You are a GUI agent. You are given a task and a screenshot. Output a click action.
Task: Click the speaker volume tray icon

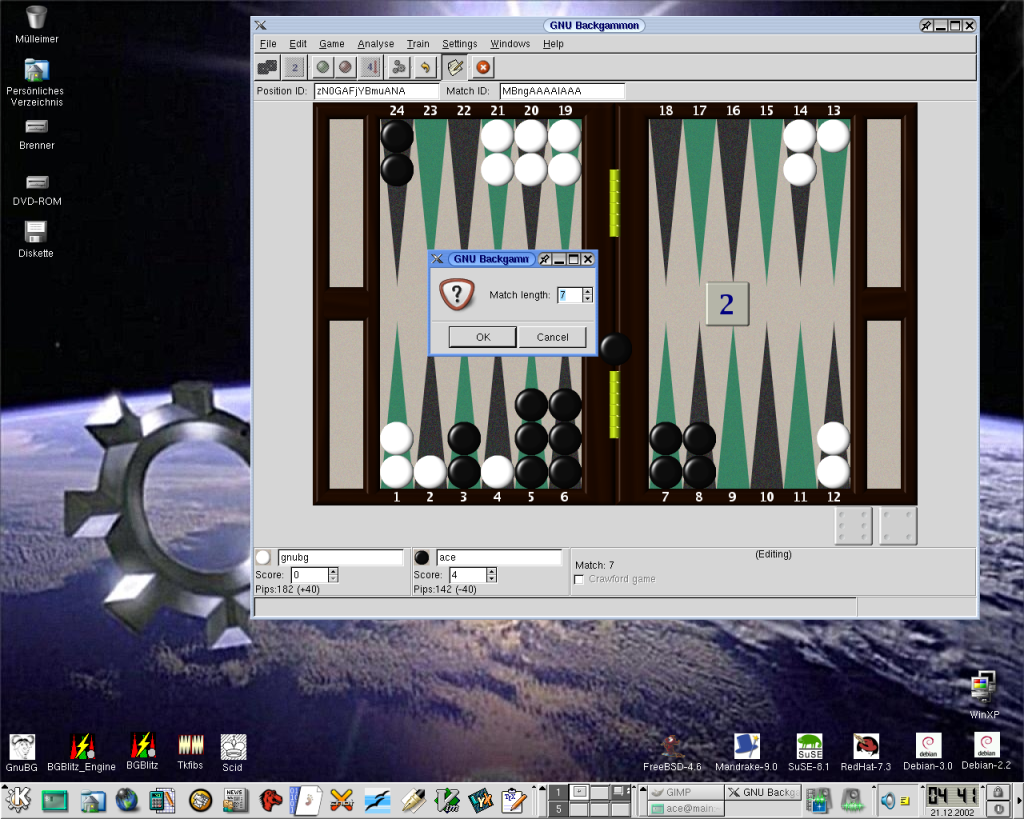888,800
